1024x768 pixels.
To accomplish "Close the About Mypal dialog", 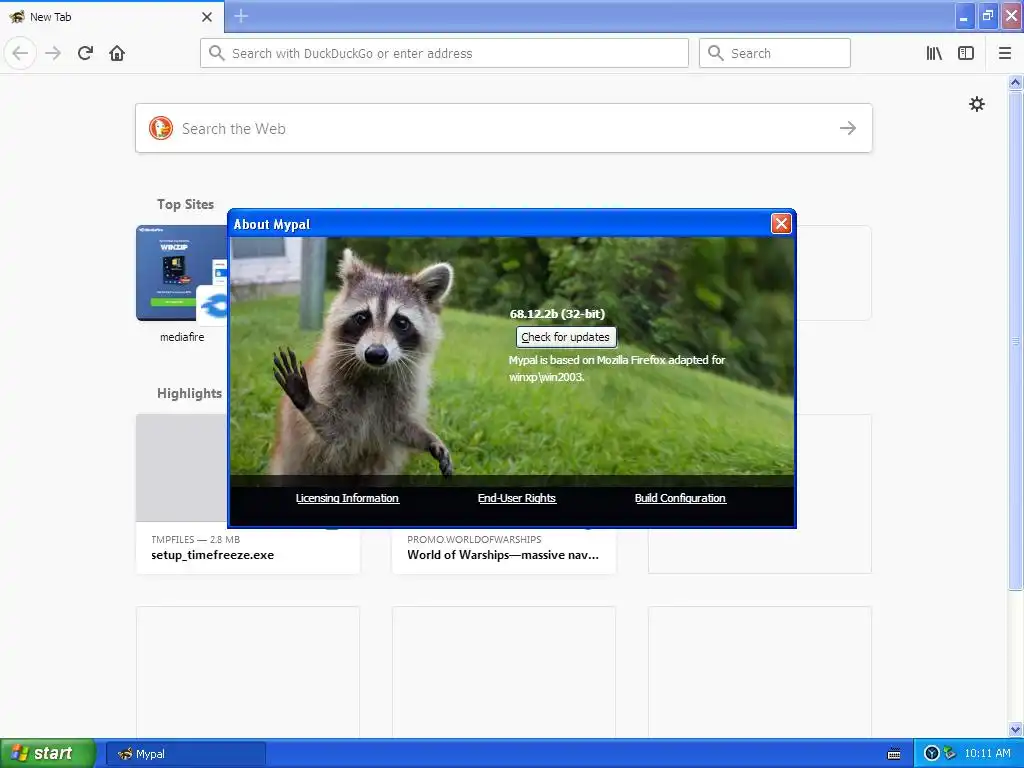I will pyautogui.click(x=781, y=223).
